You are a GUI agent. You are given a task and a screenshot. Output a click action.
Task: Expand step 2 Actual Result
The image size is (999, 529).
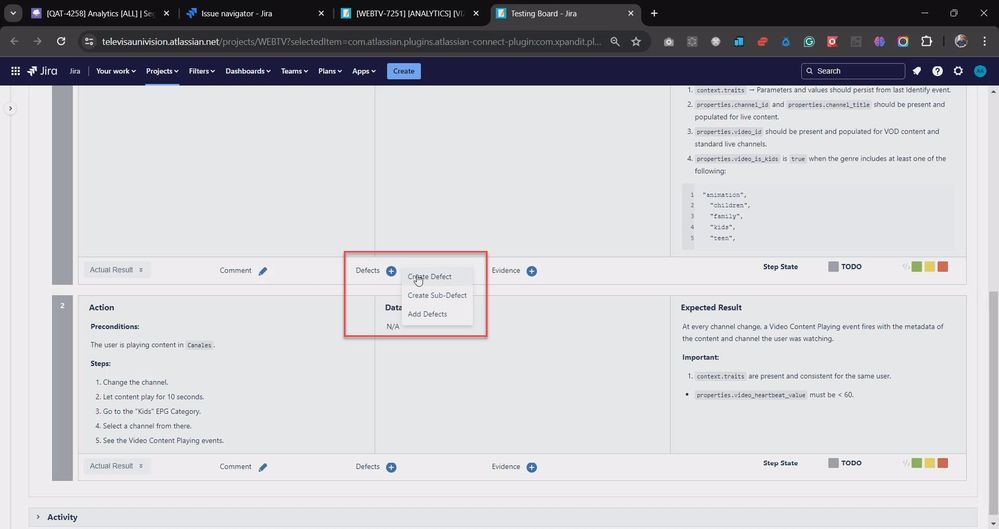(117, 467)
